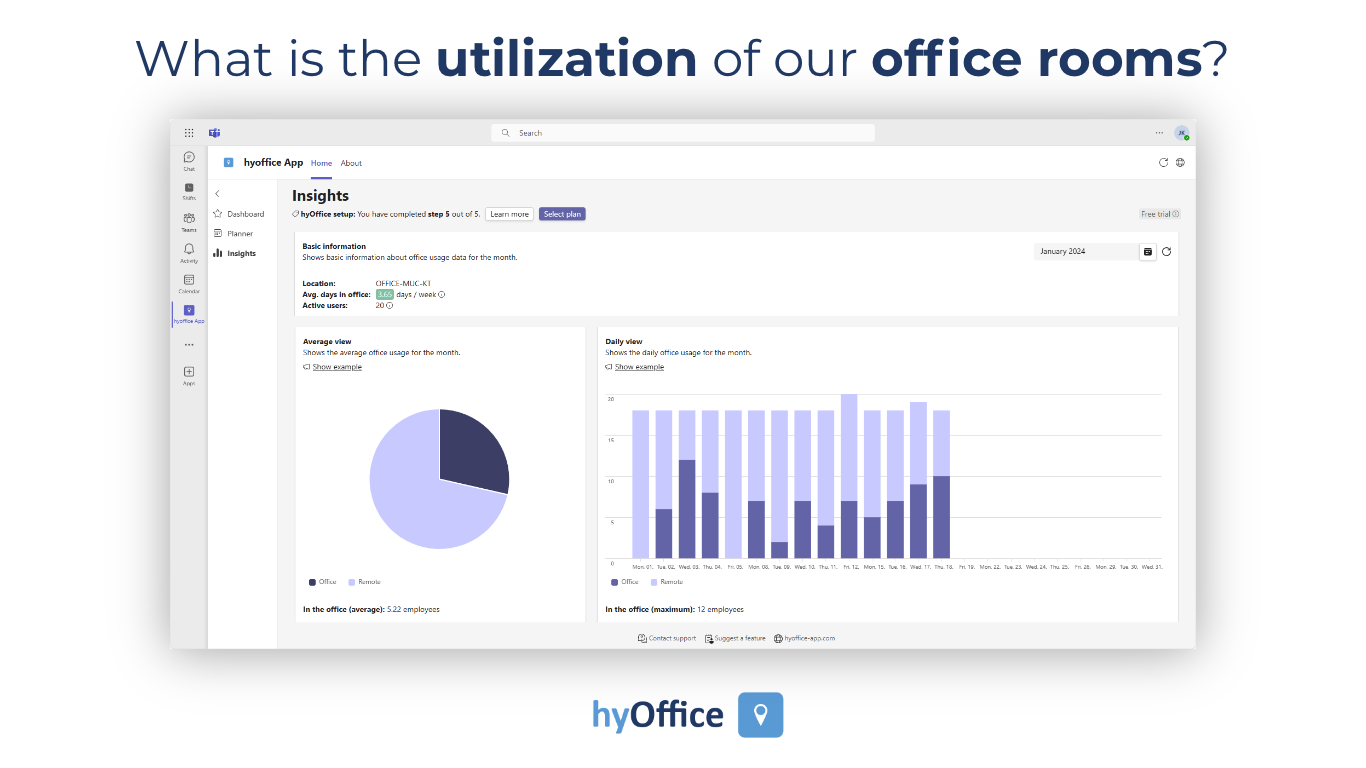Open the JK profile avatar

(1181, 133)
